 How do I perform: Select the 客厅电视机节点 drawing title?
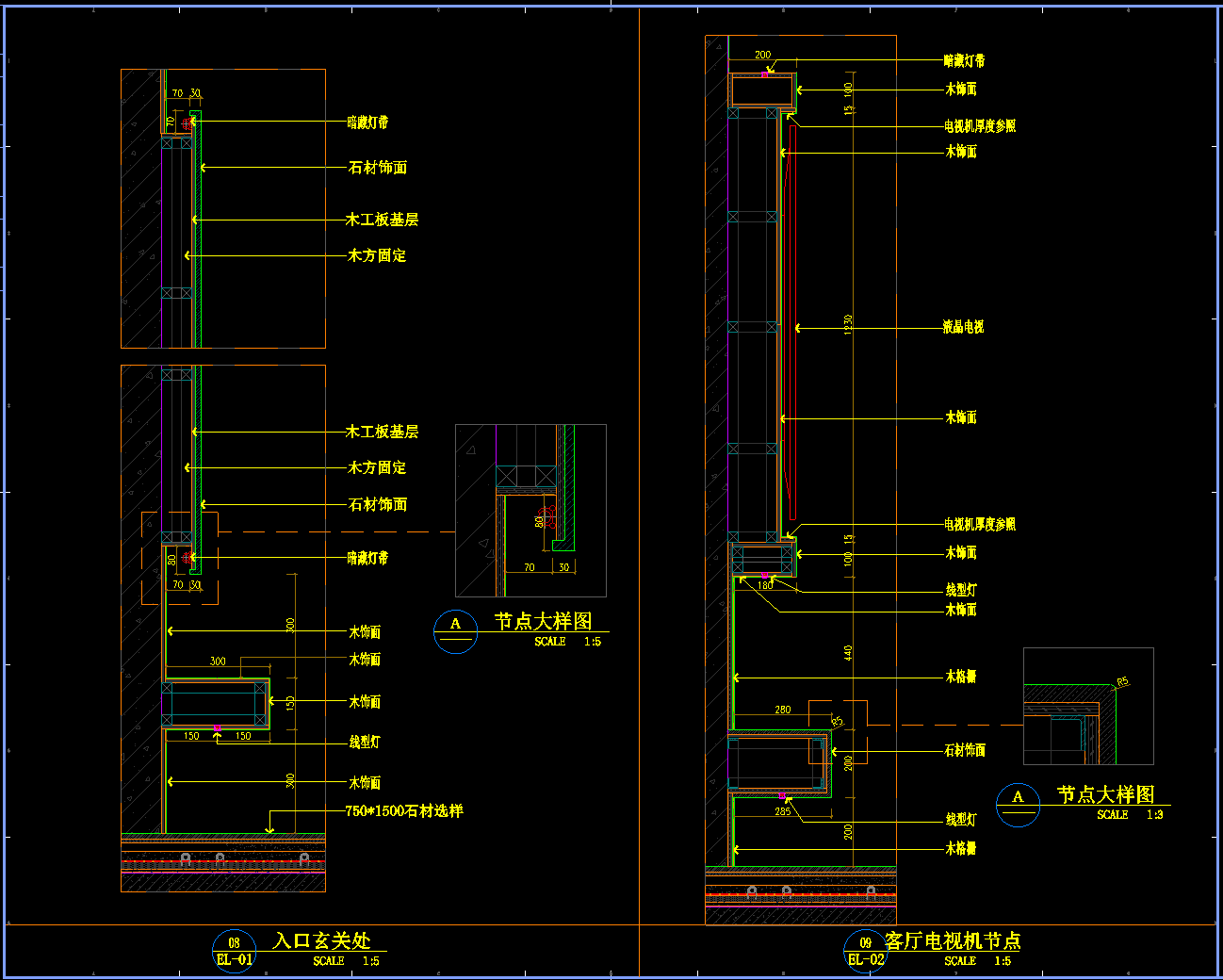953,940
